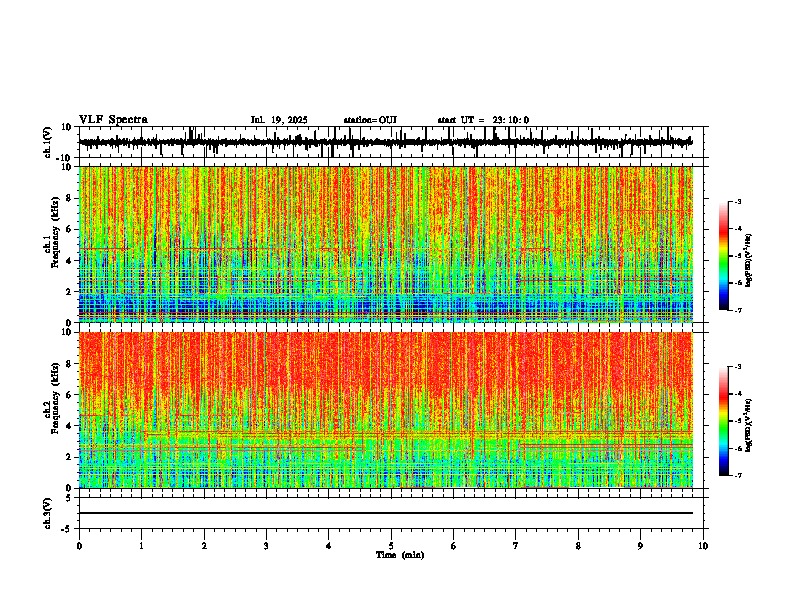Click the "10" tick on the time axis
792x612 pixels.
click(x=703, y=546)
